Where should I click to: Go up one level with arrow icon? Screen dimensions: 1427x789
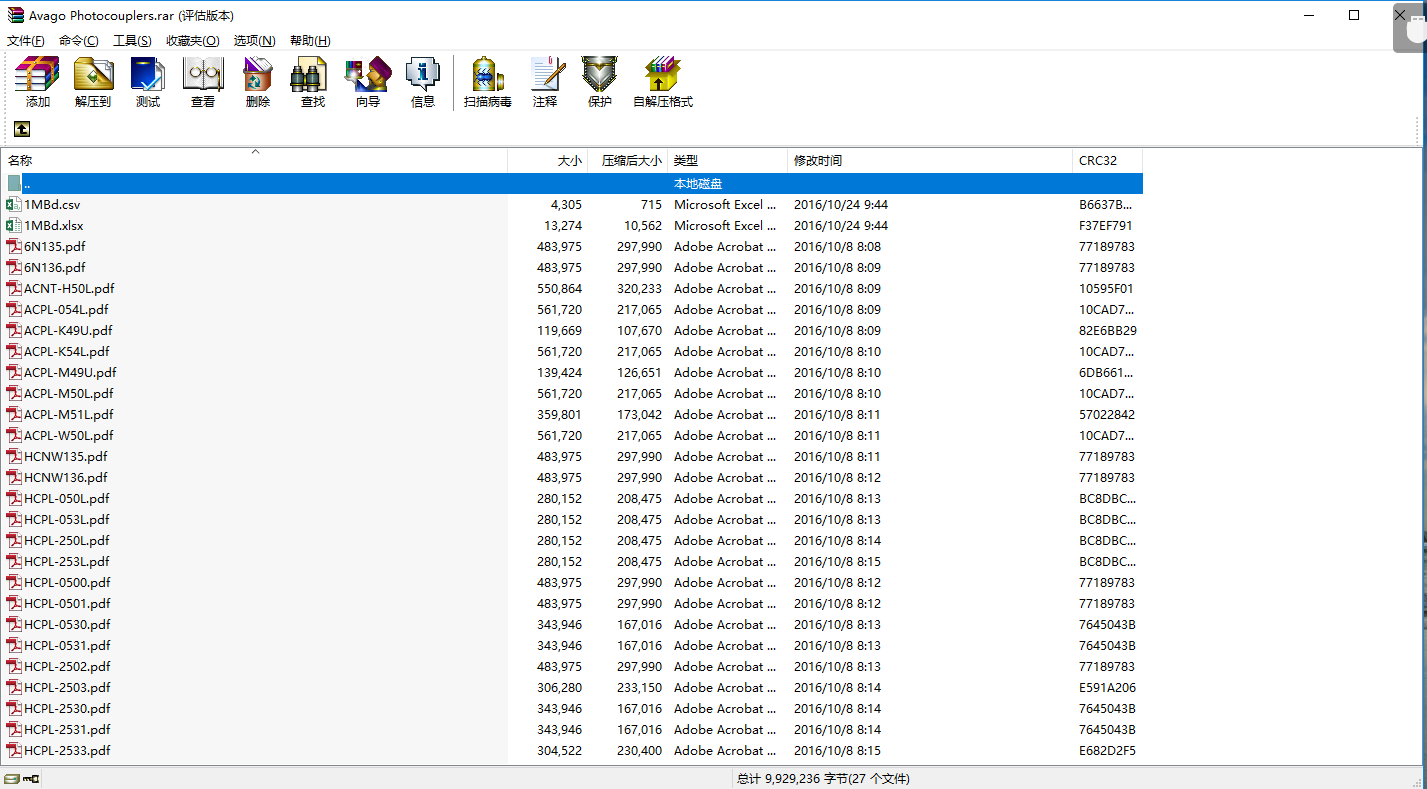[x=21, y=129]
